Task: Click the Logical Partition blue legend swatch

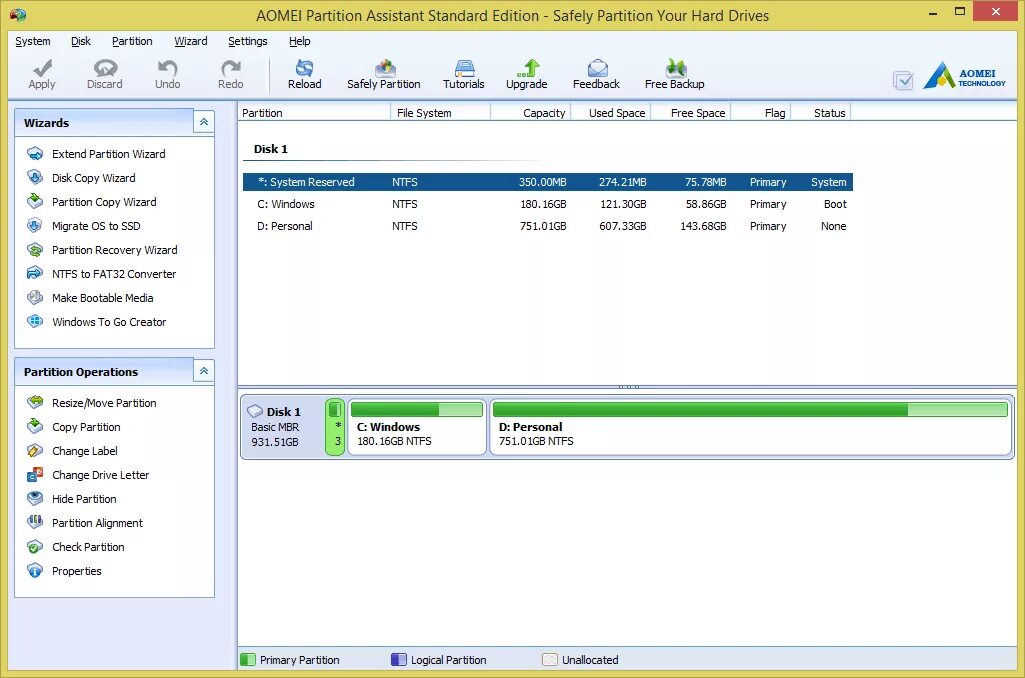Action: tap(399, 660)
